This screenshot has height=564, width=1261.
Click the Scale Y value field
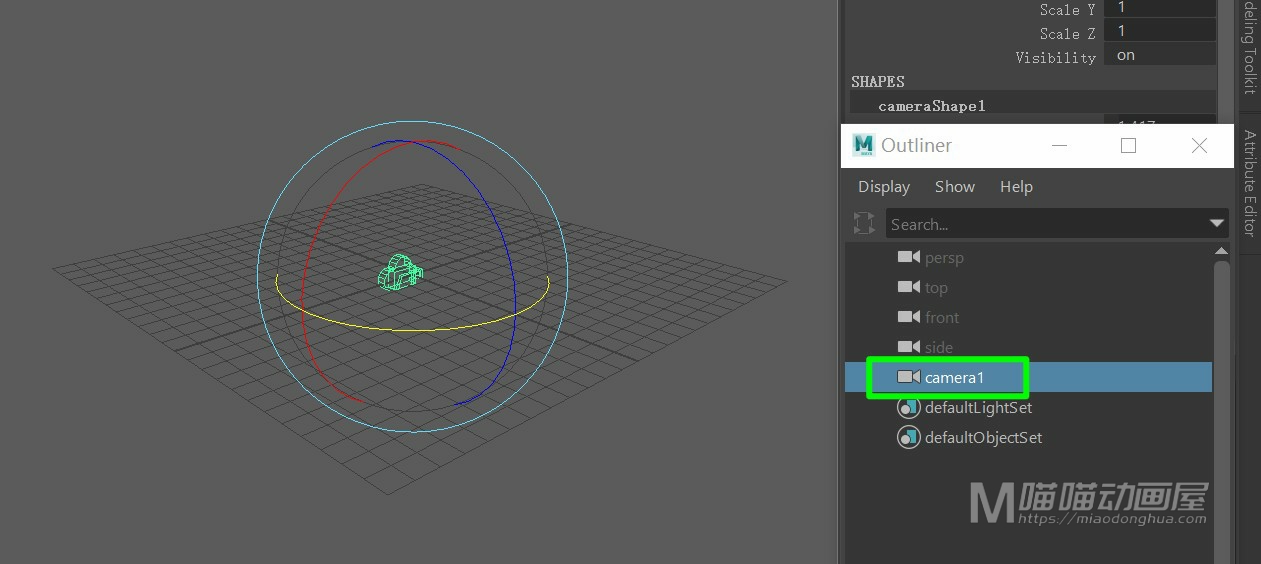click(1160, 8)
